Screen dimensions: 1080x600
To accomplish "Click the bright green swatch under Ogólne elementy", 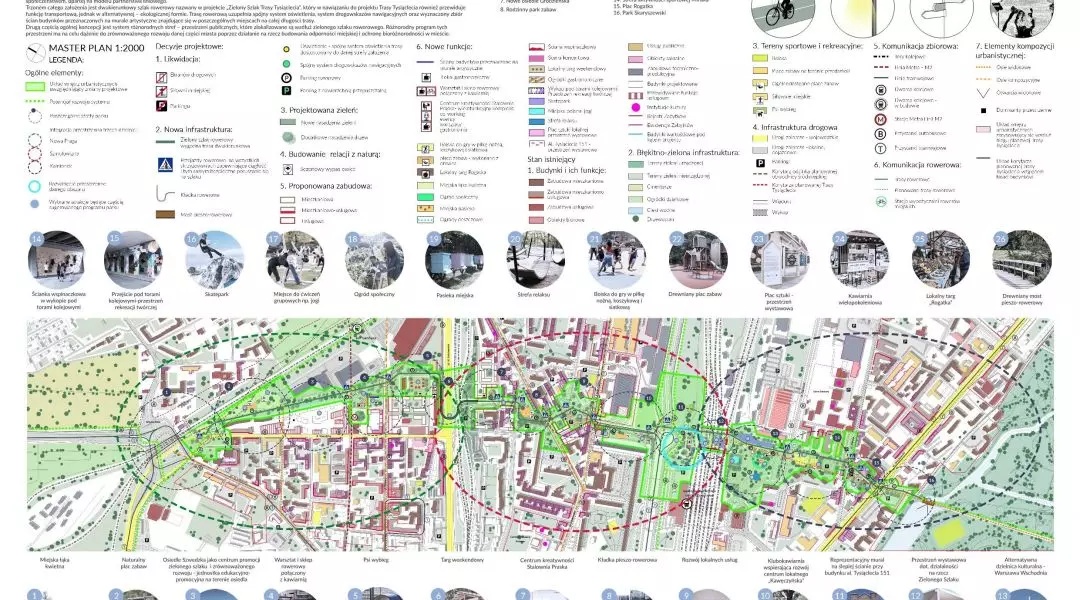I will tap(35, 87).
